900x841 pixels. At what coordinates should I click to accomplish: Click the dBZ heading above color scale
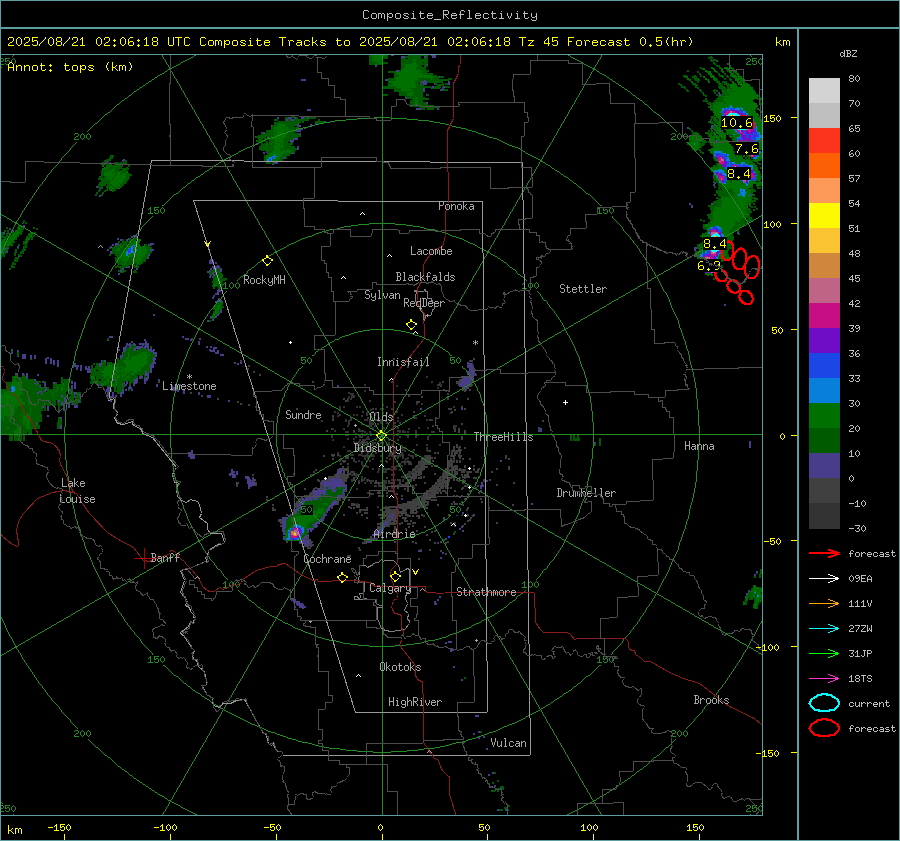[x=848, y=53]
